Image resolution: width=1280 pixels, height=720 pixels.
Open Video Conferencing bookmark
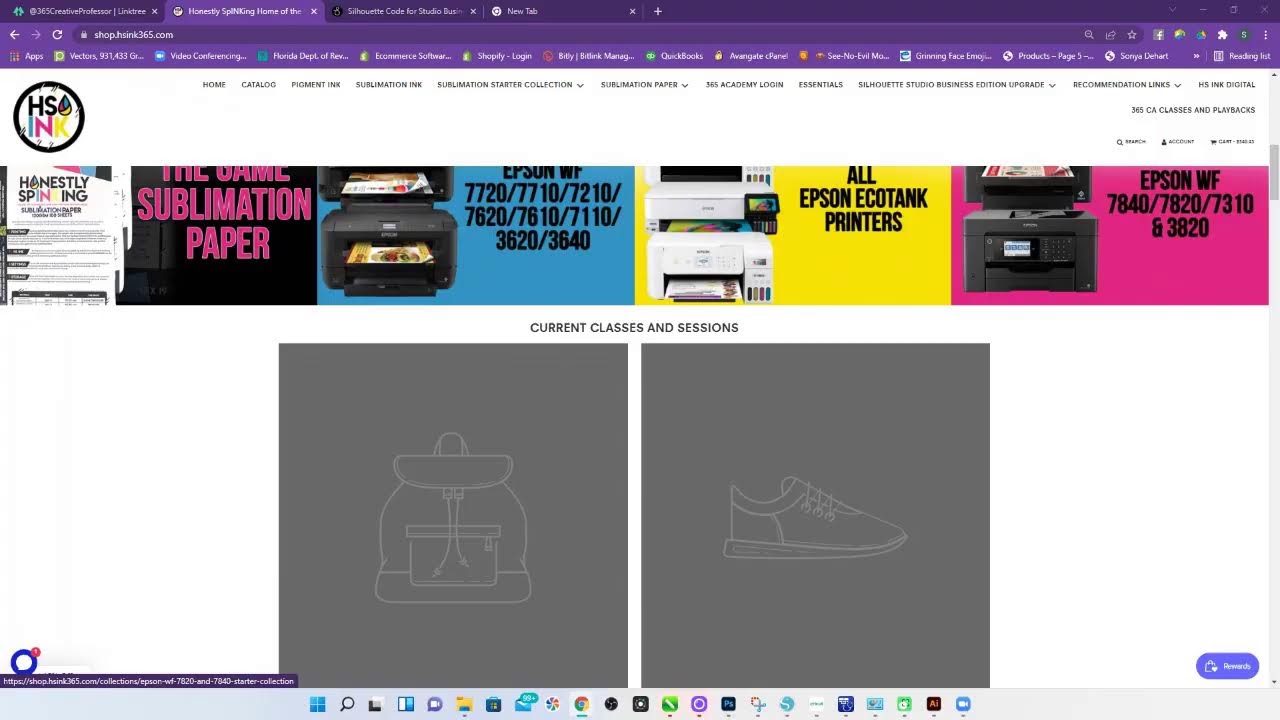[200, 56]
